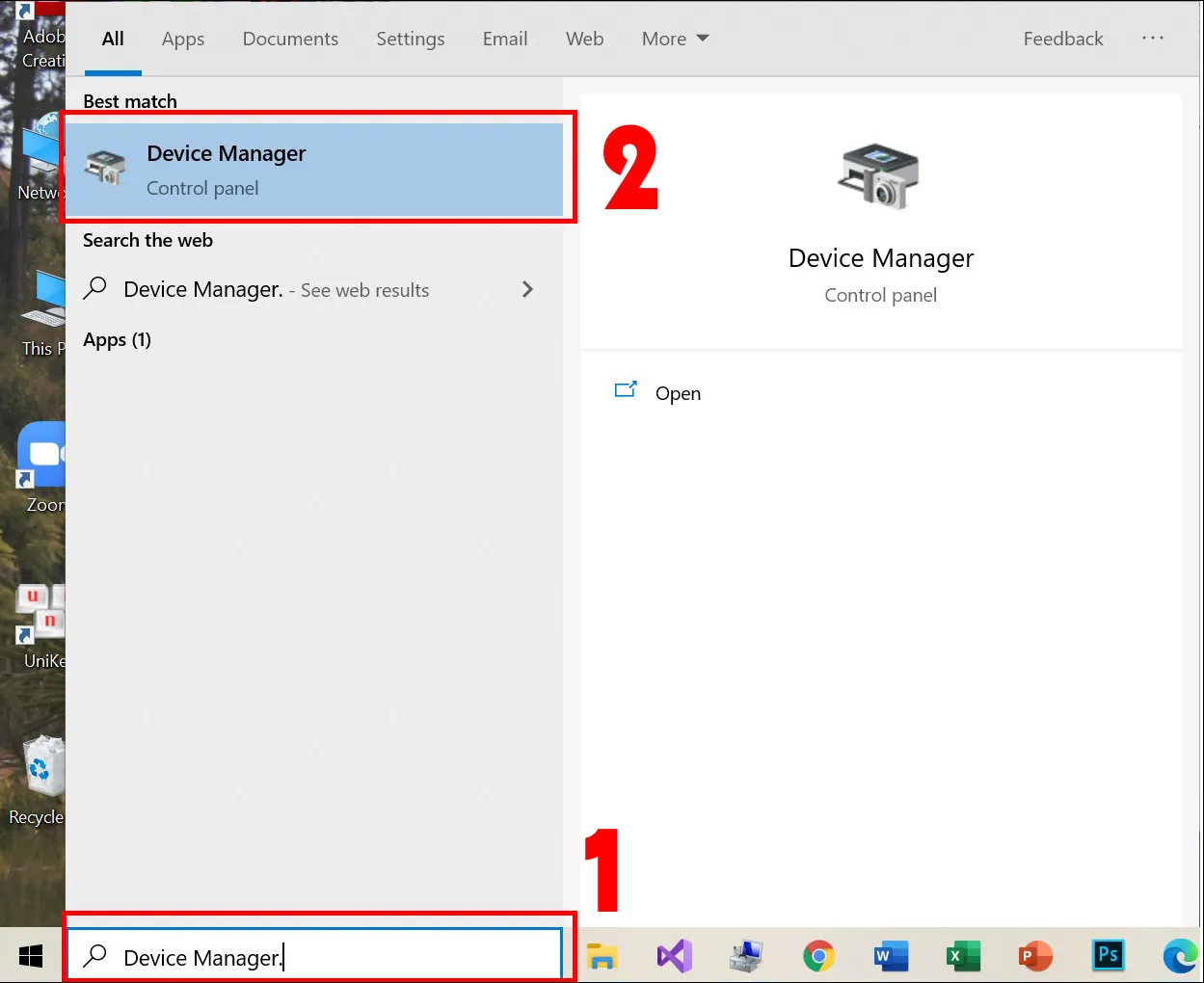Launch UniKey from the desktop
The image size is (1204, 983).
click(x=39, y=610)
